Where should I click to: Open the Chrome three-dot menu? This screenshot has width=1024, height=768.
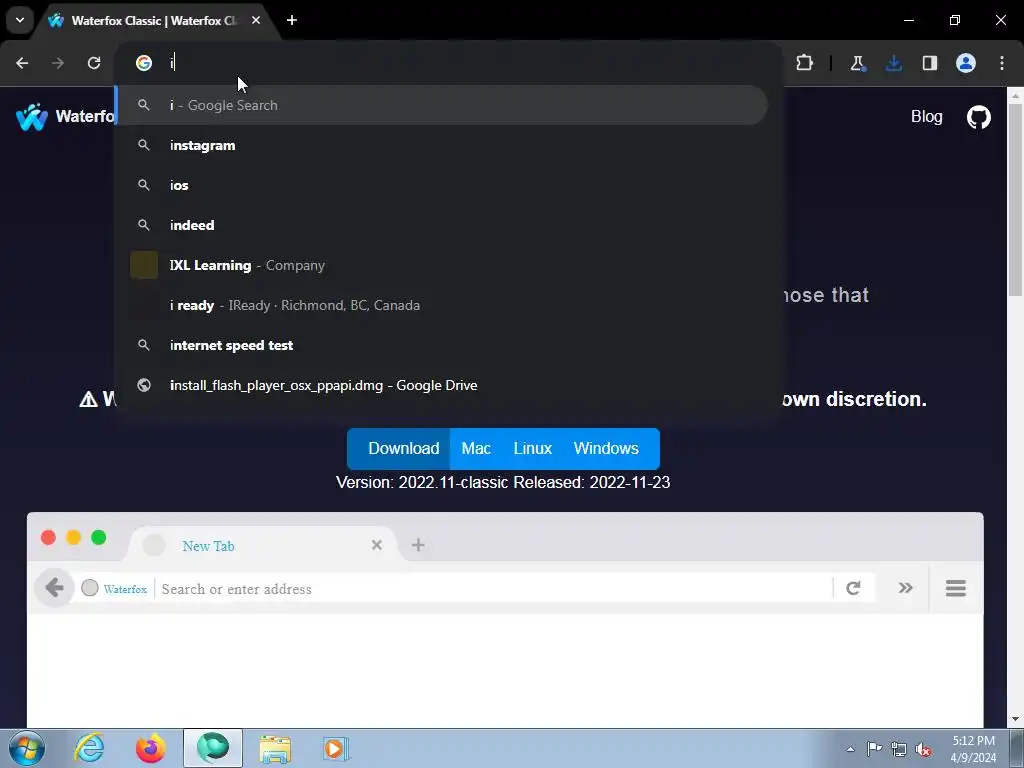(1002, 63)
